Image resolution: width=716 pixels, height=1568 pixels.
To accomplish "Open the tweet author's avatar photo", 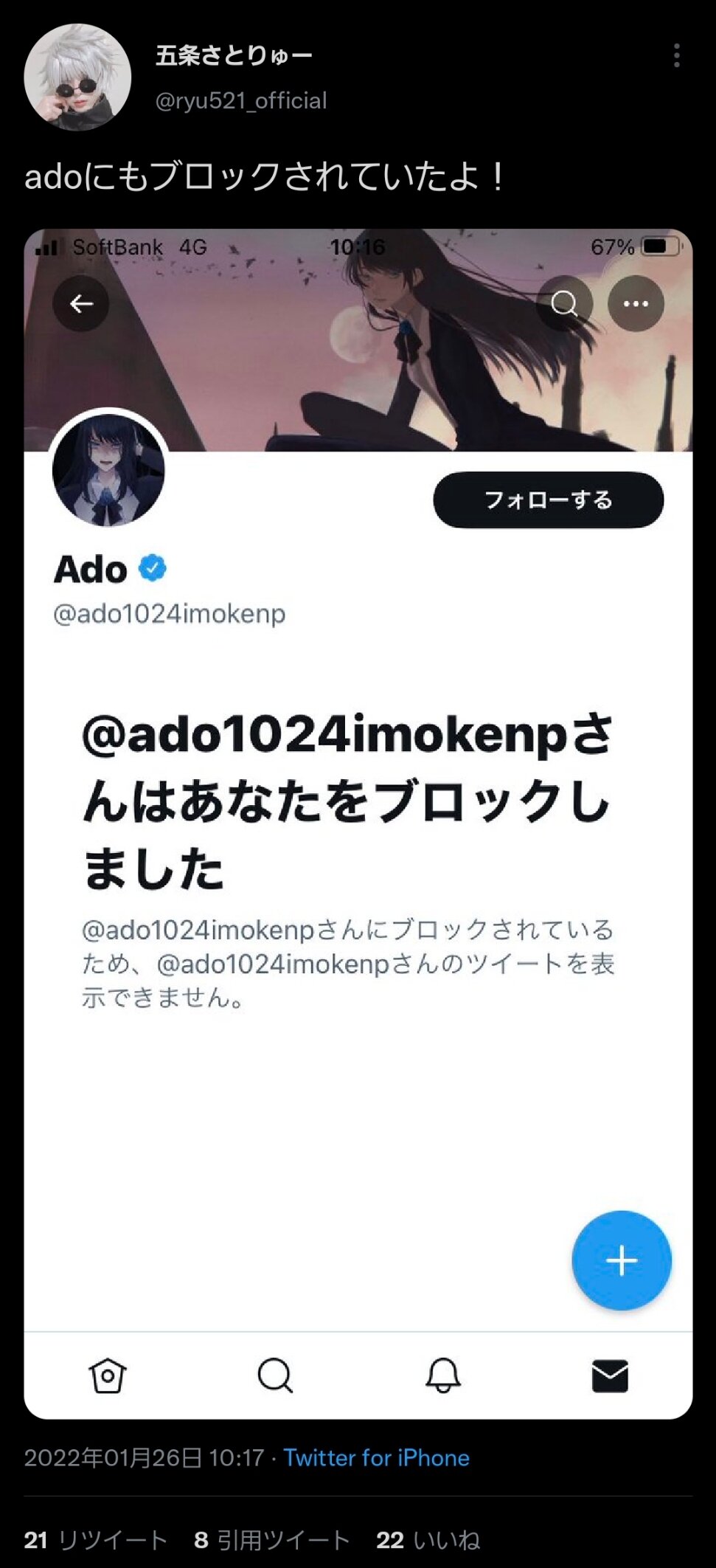I will point(77,77).
